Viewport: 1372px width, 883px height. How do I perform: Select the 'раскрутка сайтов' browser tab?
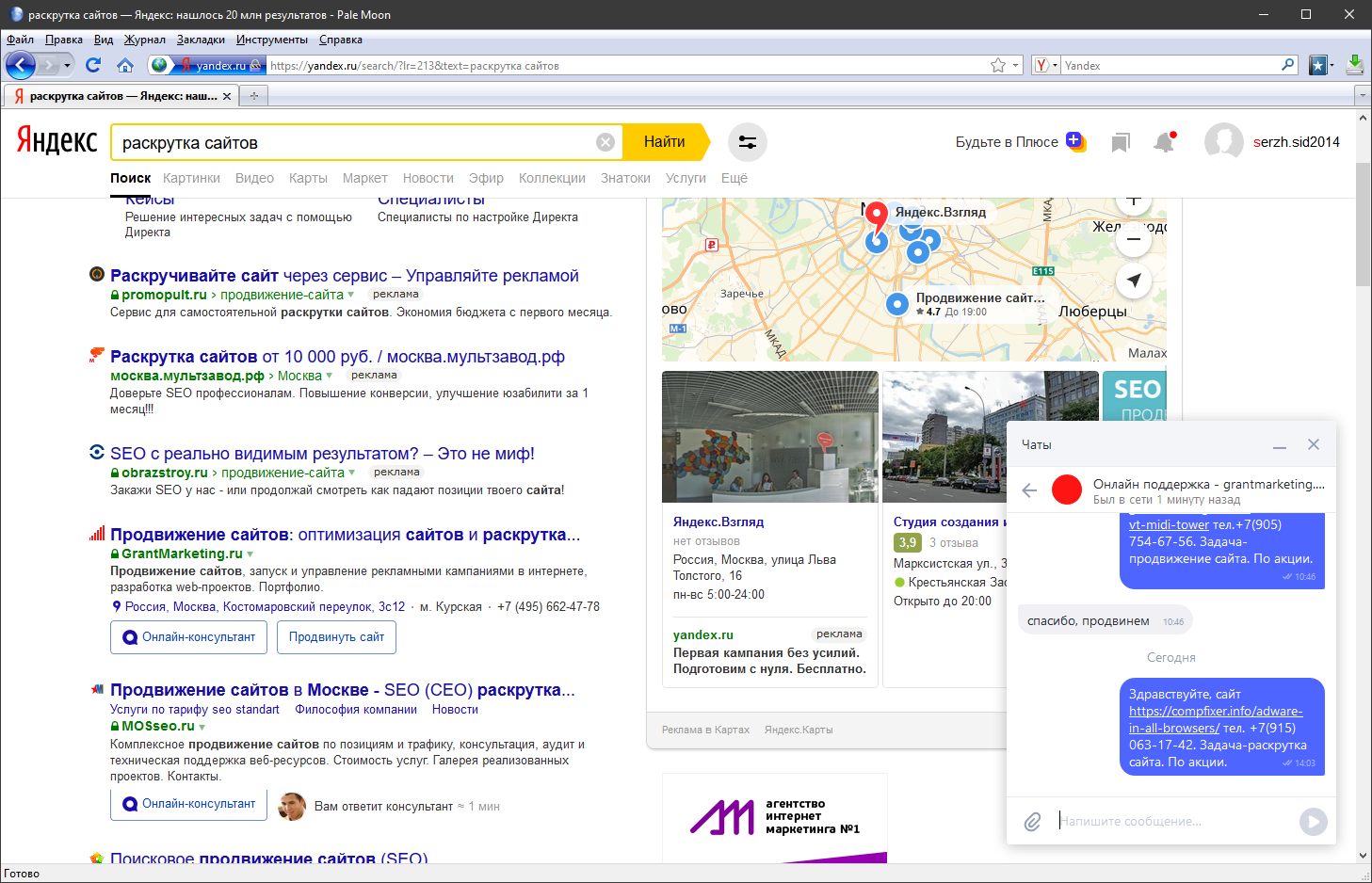[121, 96]
